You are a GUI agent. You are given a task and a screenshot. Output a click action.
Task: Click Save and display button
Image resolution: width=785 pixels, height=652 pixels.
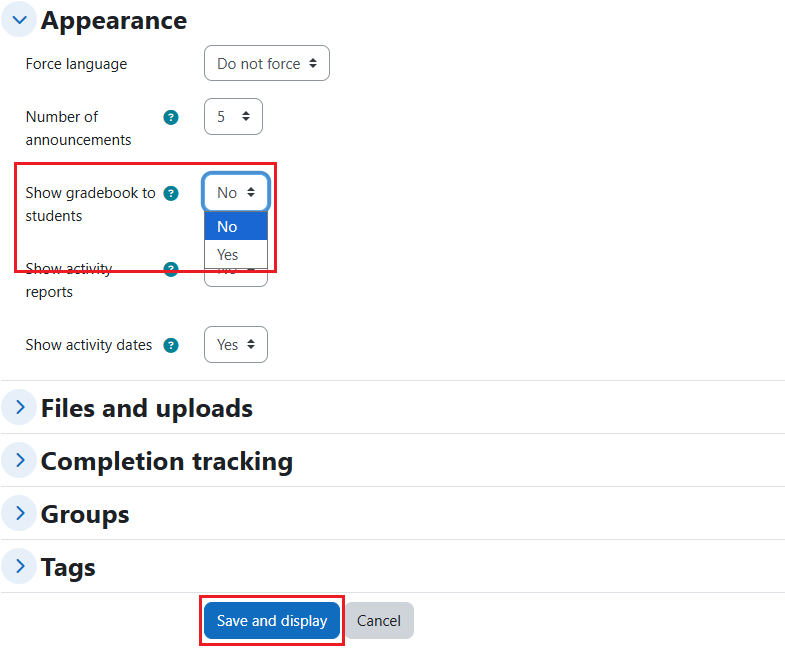tap(272, 620)
